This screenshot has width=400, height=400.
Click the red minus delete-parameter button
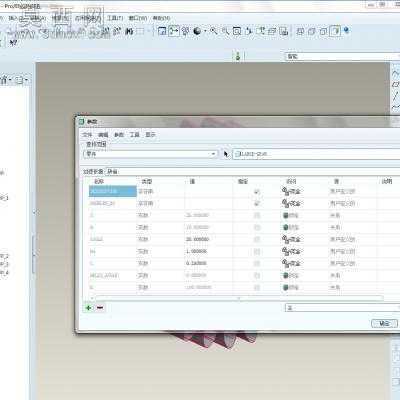coord(100,307)
